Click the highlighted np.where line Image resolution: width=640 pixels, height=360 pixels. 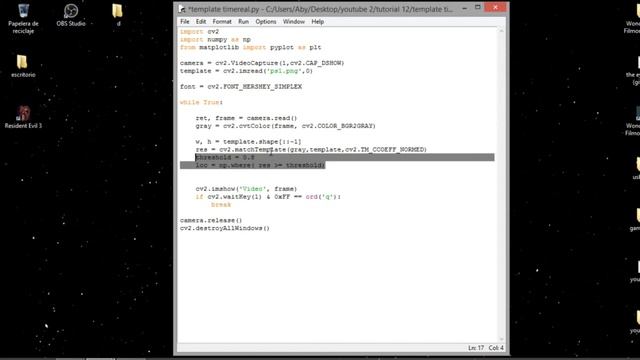260,165
